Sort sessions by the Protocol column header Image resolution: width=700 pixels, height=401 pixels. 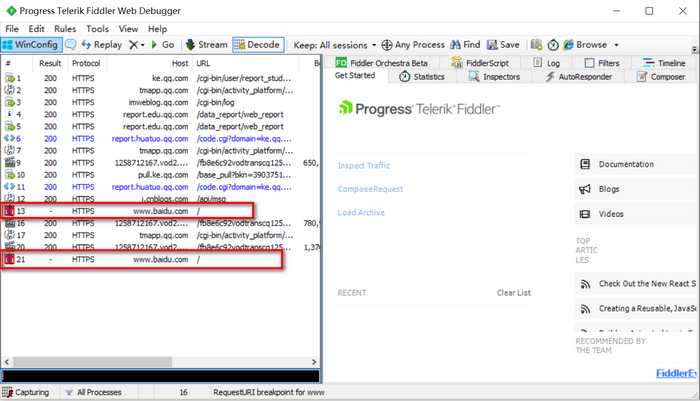(86, 63)
